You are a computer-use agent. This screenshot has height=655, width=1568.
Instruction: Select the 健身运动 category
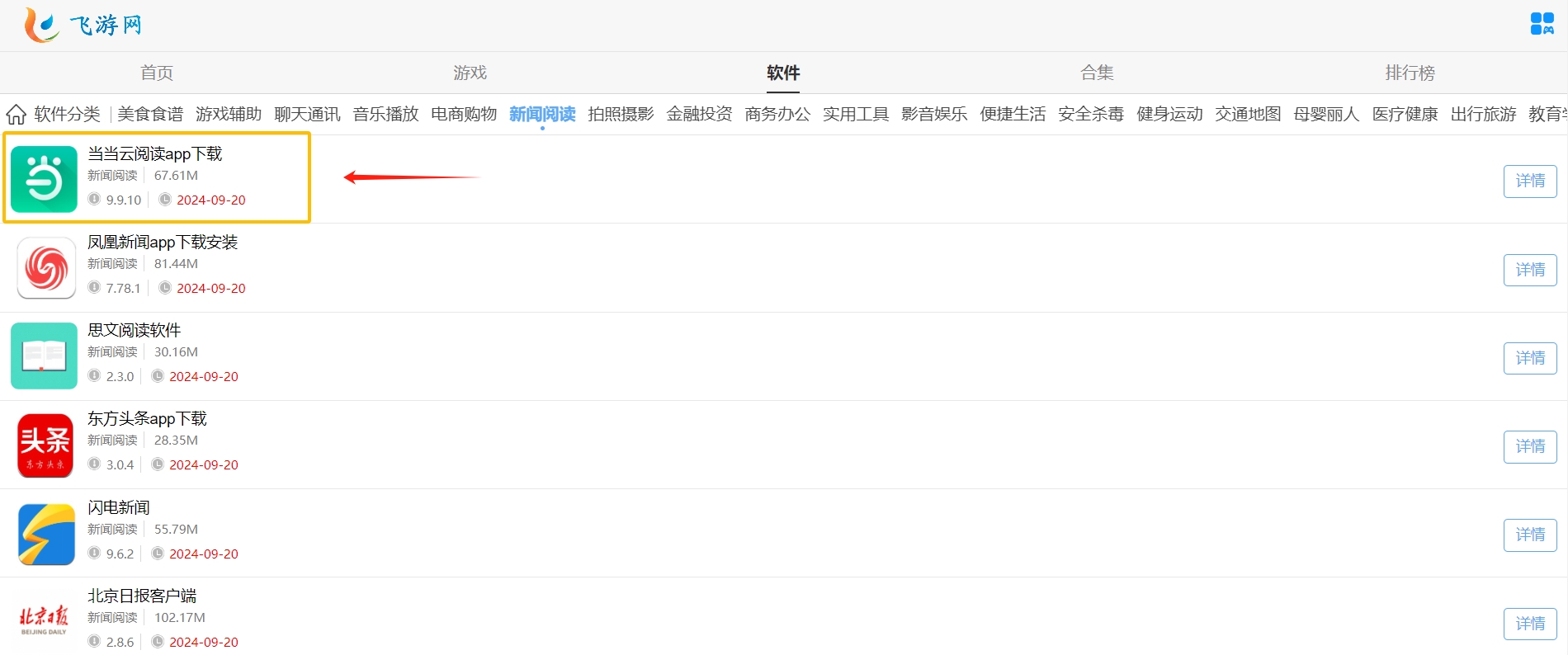(1169, 114)
